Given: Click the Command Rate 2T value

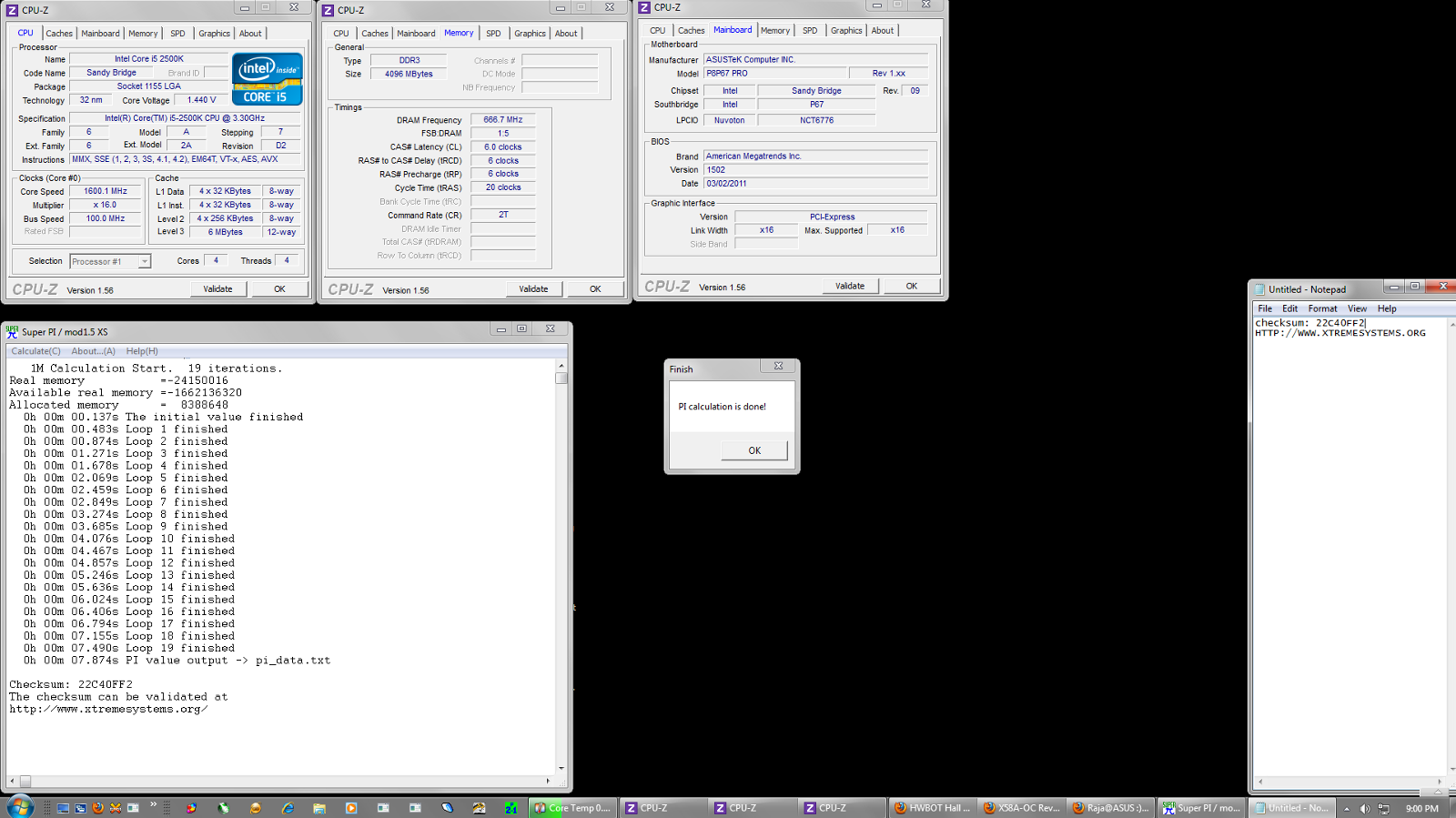Looking at the screenshot, I should tap(503, 216).
